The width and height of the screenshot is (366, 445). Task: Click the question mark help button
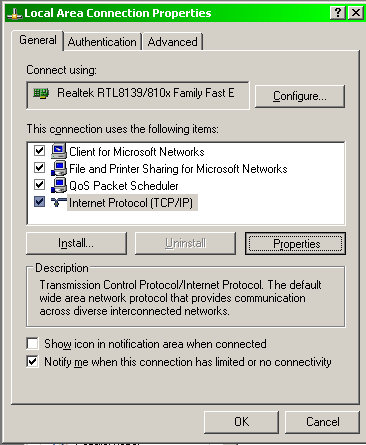click(338, 13)
